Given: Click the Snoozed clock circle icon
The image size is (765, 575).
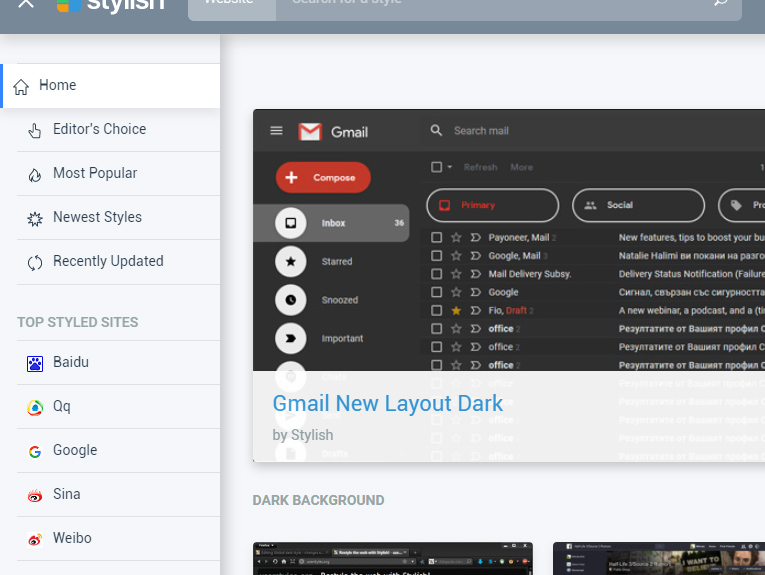Looking at the screenshot, I should pos(291,300).
